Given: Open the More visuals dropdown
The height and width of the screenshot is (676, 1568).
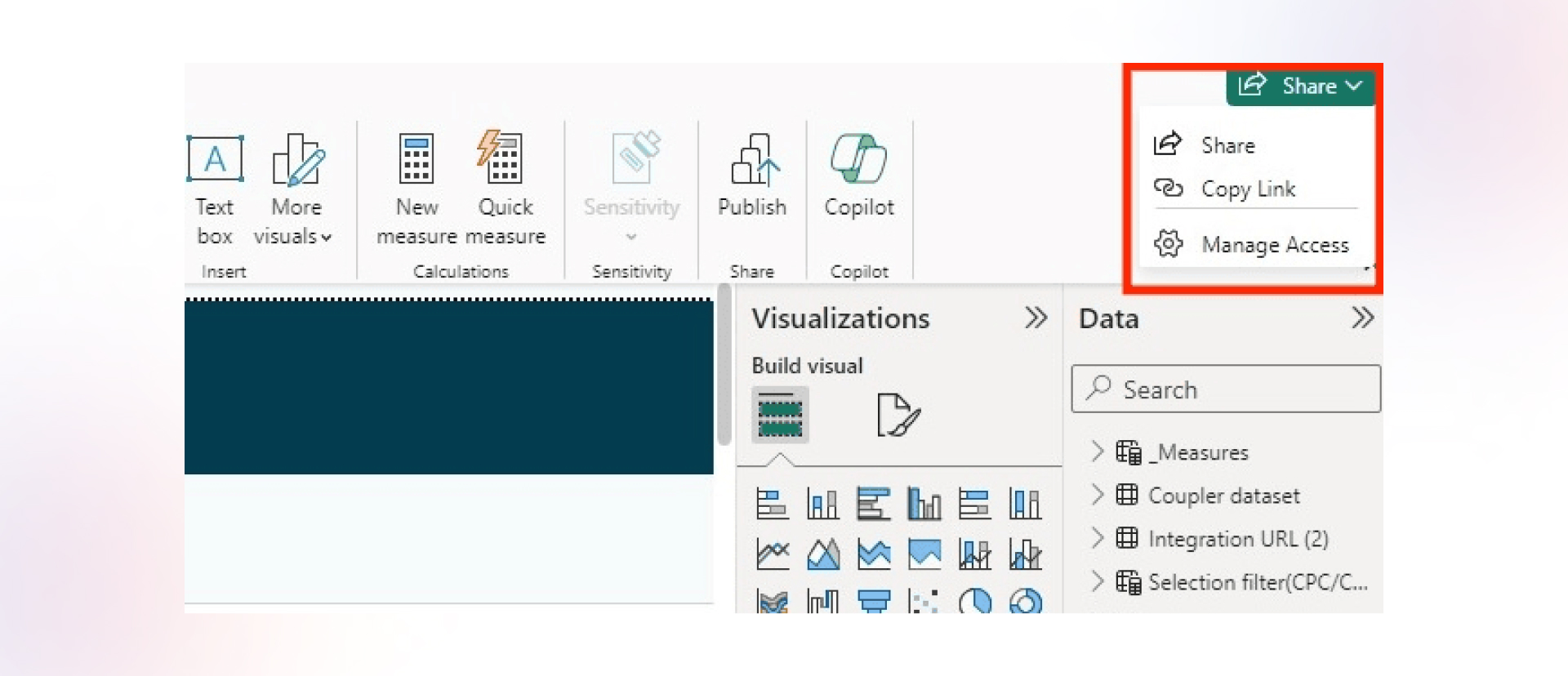Looking at the screenshot, I should (x=294, y=190).
